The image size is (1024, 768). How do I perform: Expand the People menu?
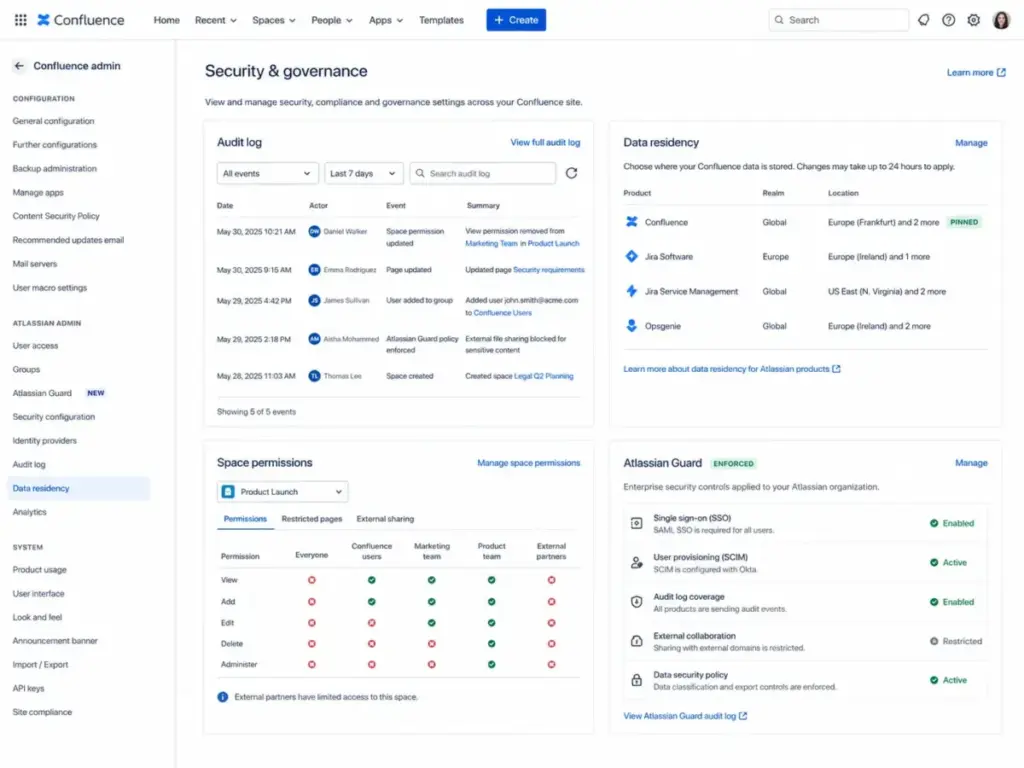tap(332, 20)
